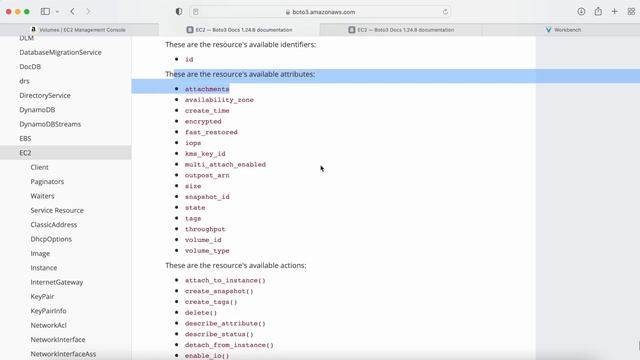Open DocDB in the sidebar
This screenshot has width=640, height=360.
point(30,67)
